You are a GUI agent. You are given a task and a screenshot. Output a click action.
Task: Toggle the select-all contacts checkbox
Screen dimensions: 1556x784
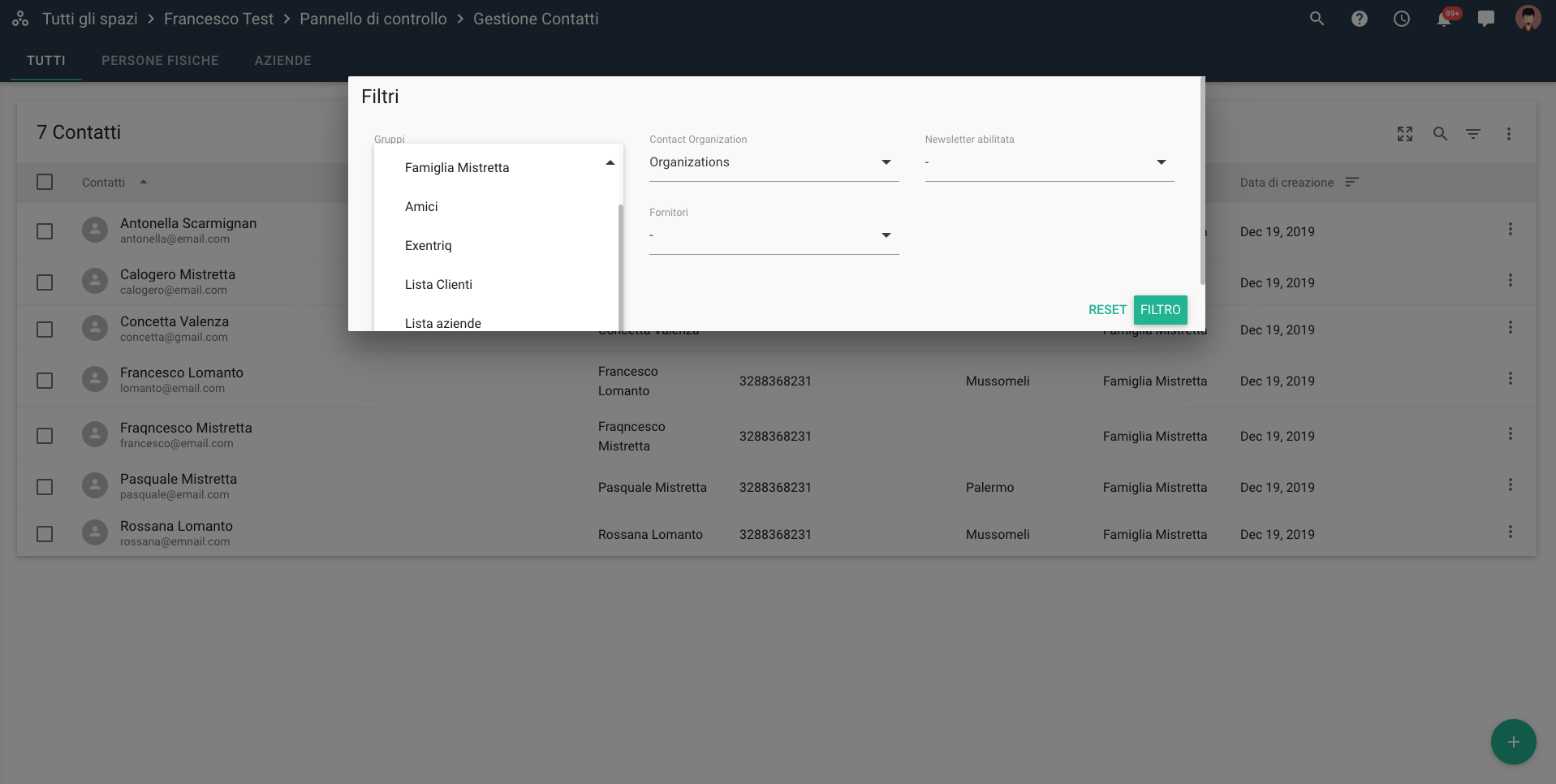click(45, 183)
